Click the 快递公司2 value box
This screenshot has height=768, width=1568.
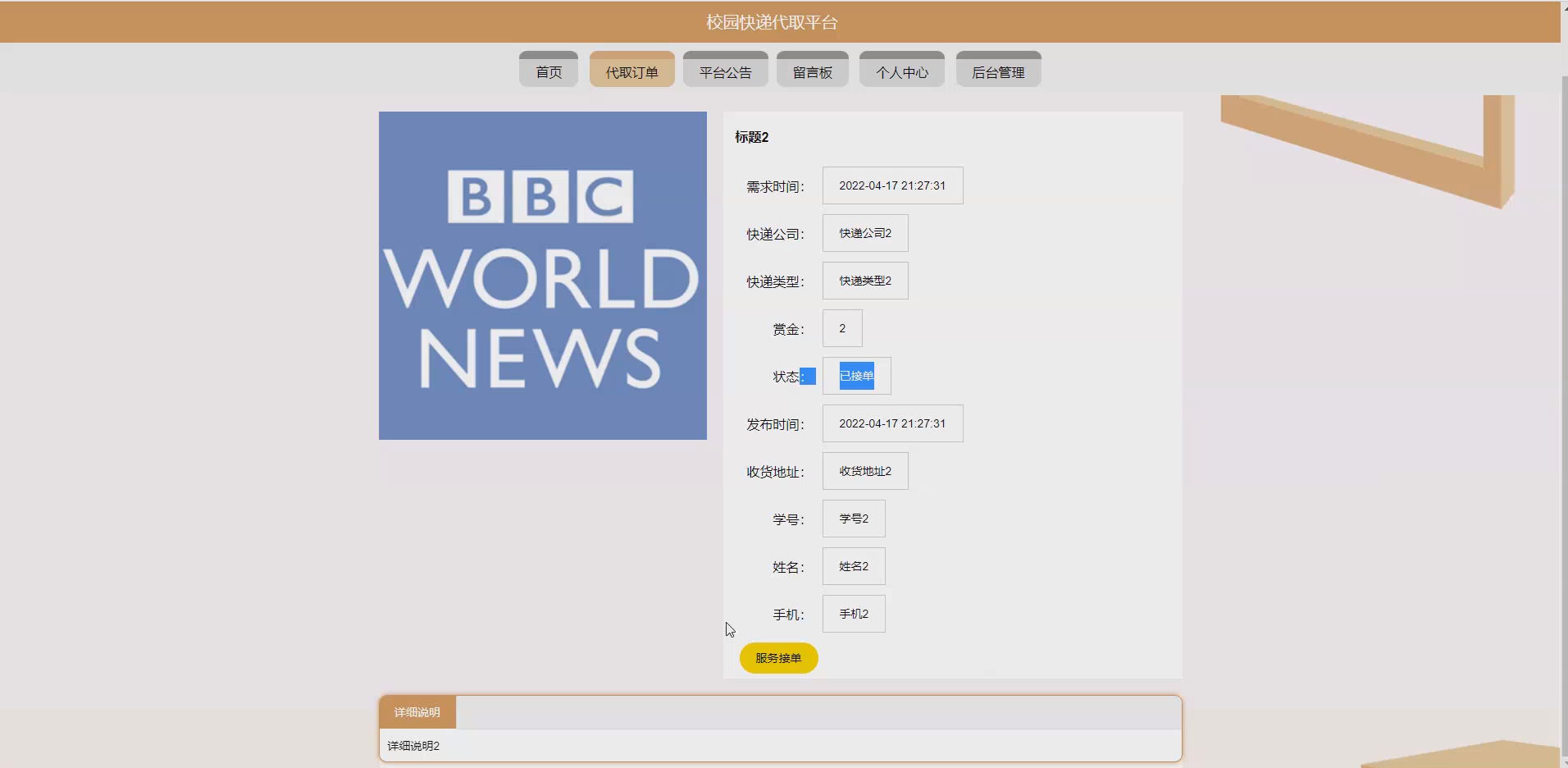coord(865,233)
